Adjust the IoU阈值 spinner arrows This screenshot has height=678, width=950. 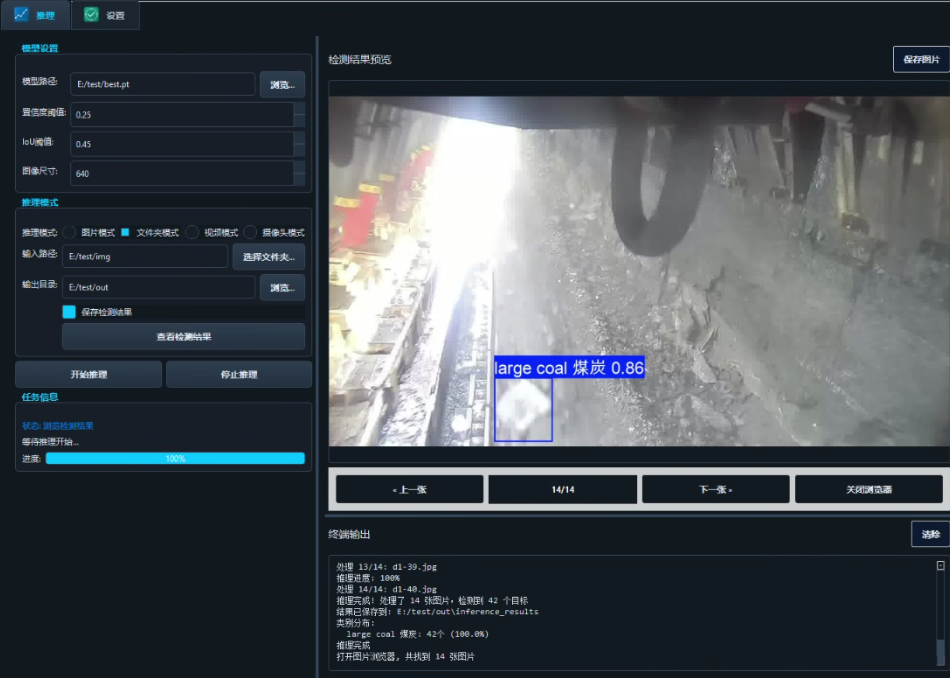299,144
